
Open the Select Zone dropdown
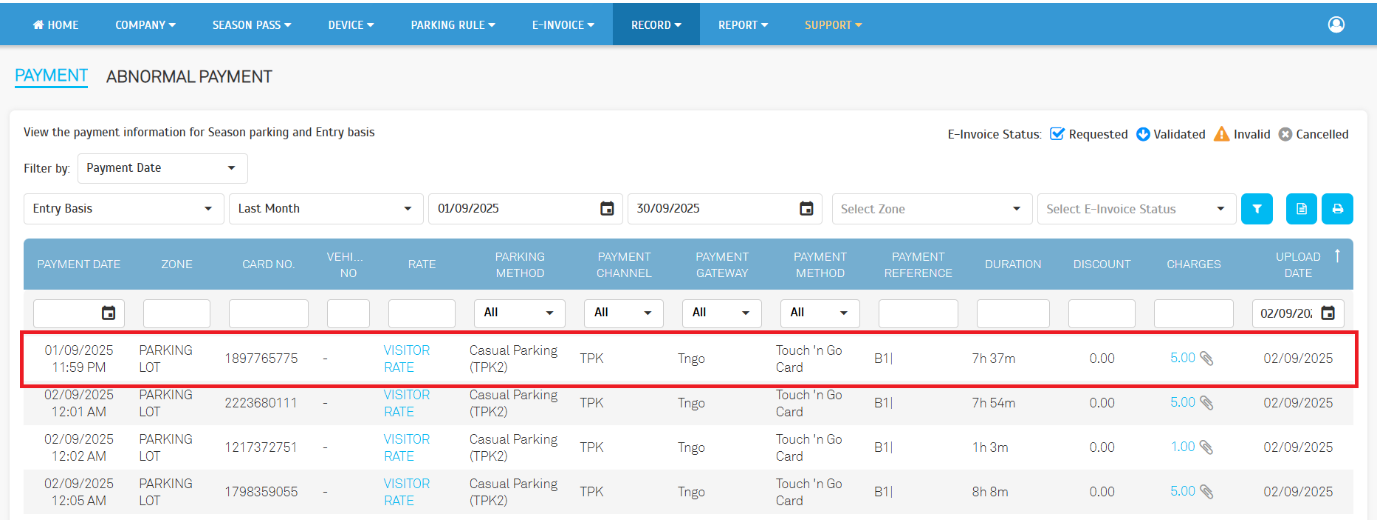[930, 209]
